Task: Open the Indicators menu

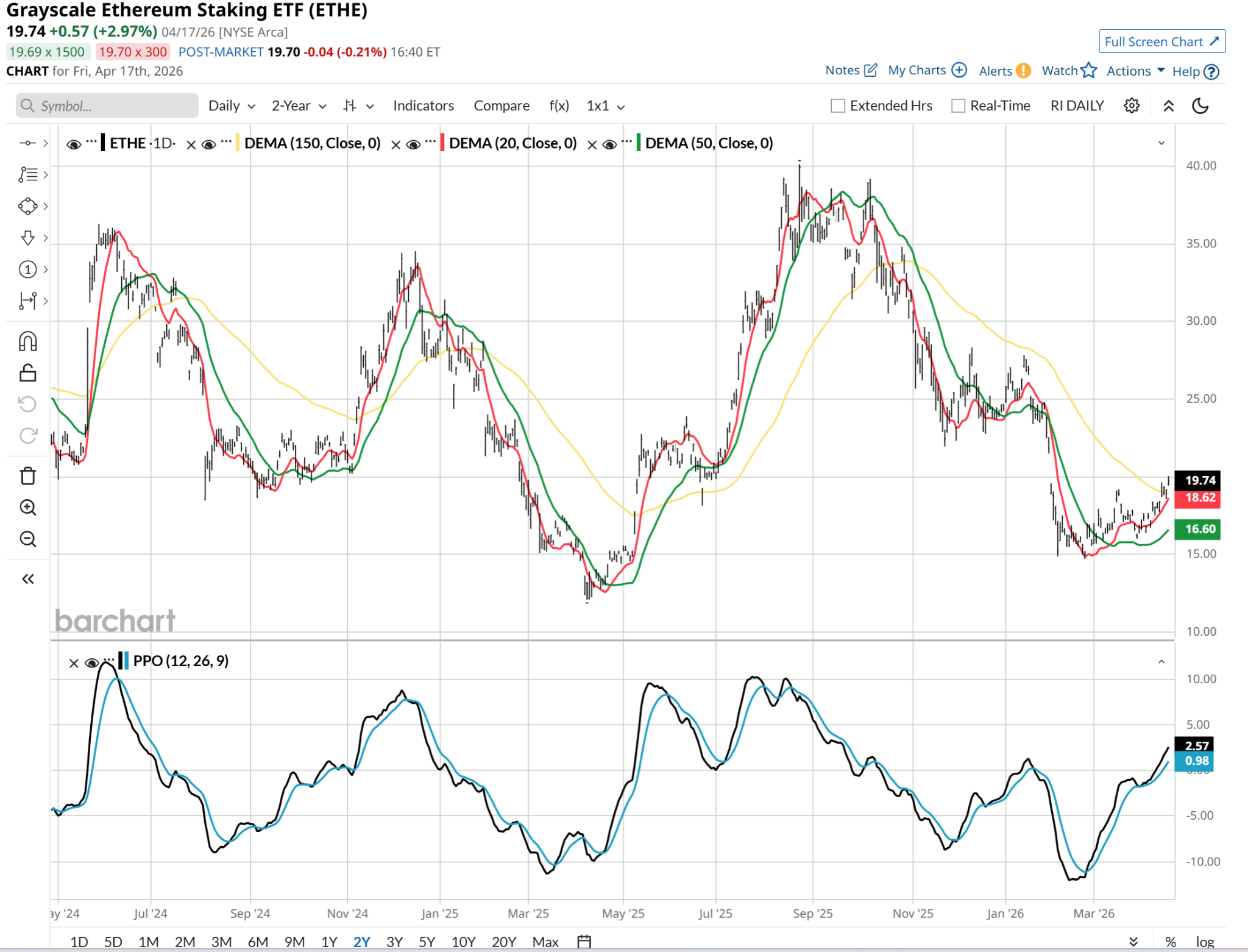Action: (x=424, y=106)
